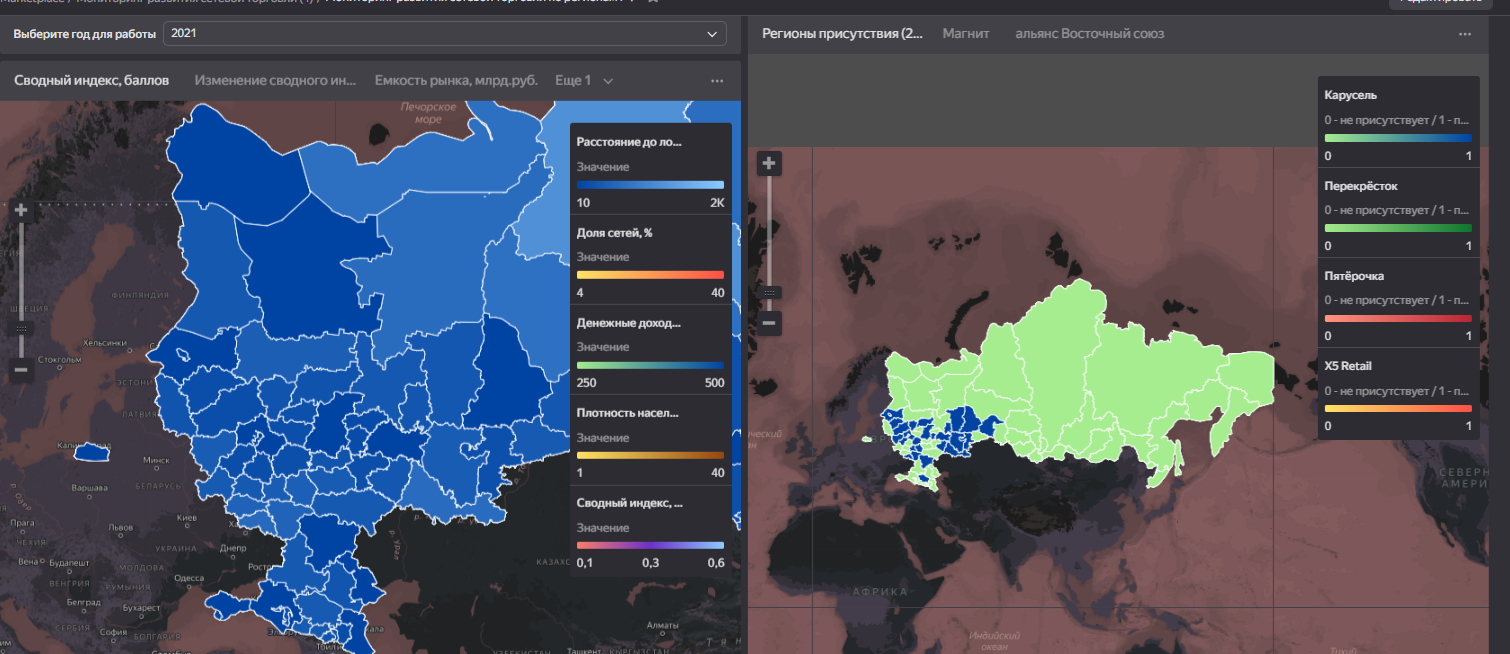Click the scale value 2К under Расстояние до ло...
1510x654 pixels.
tap(717, 203)
